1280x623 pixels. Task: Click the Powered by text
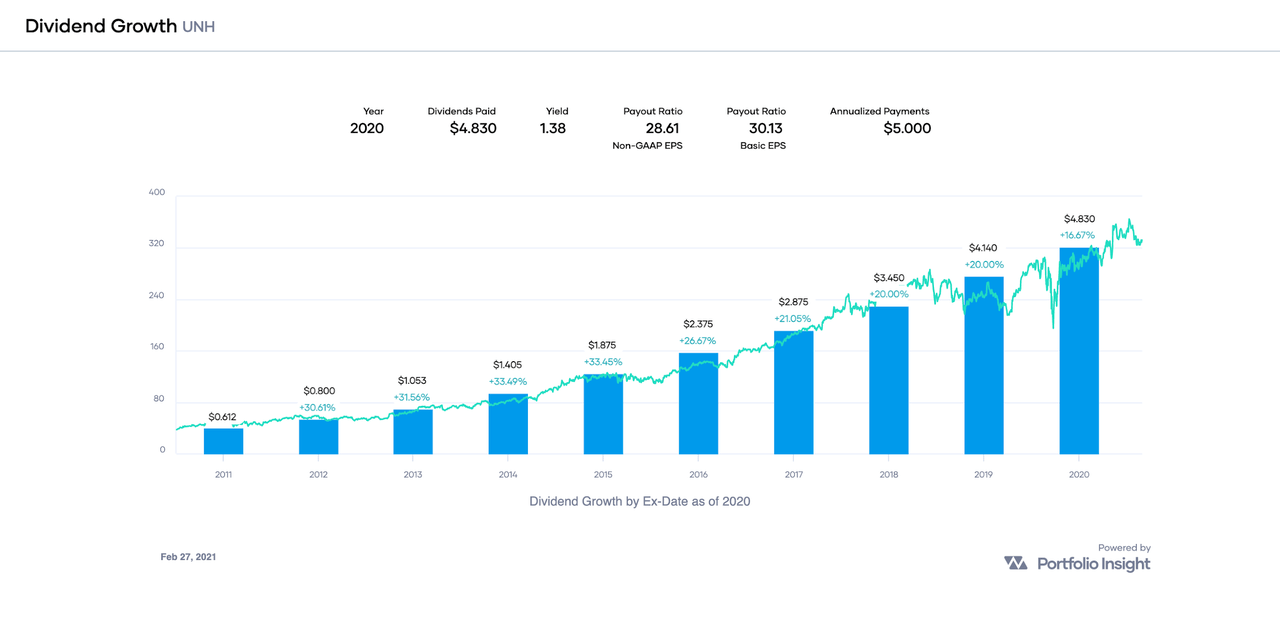tap(1124, 548)
